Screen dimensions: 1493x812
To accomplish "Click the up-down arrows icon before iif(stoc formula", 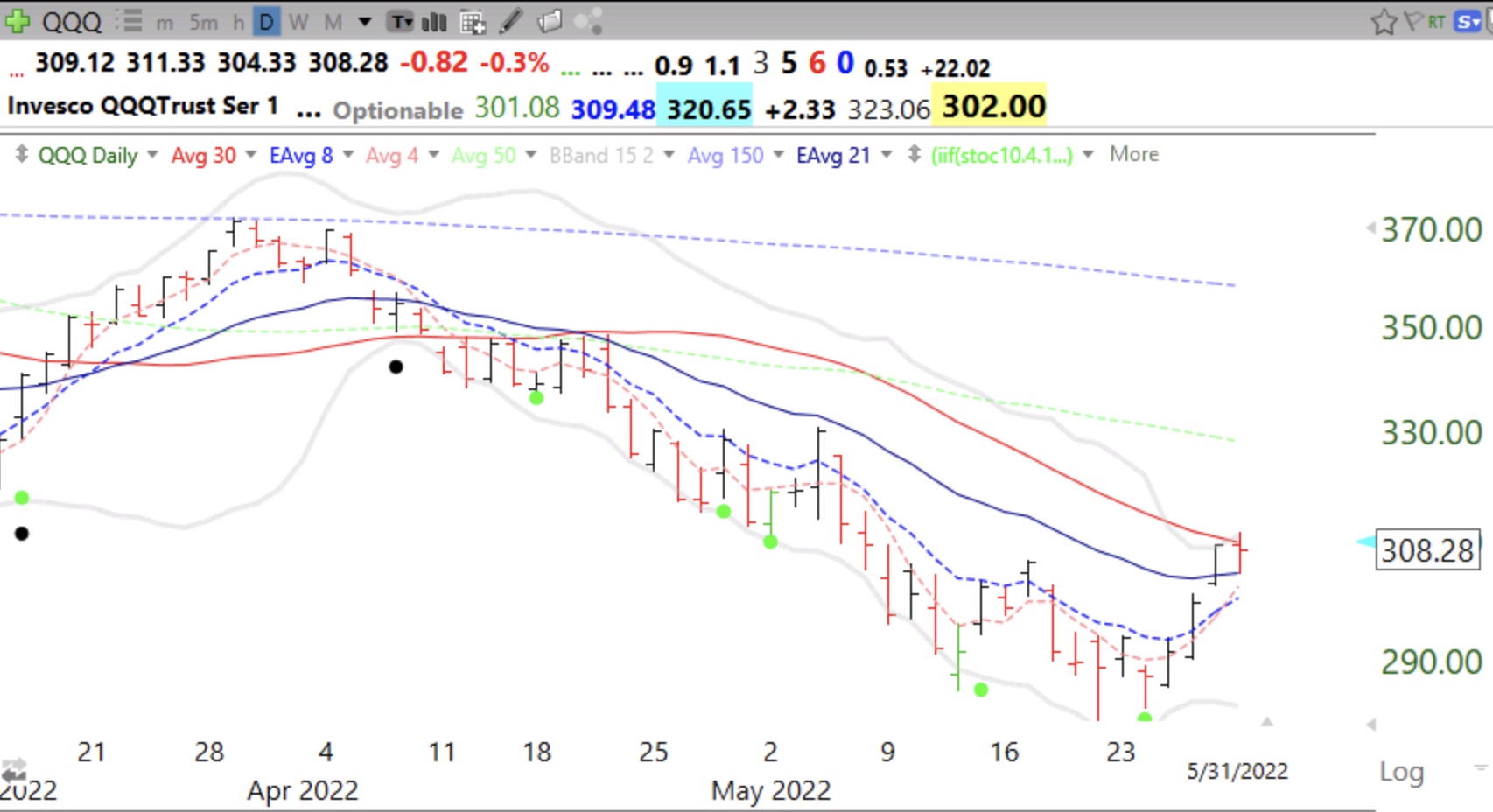I will tap(915, 155).
